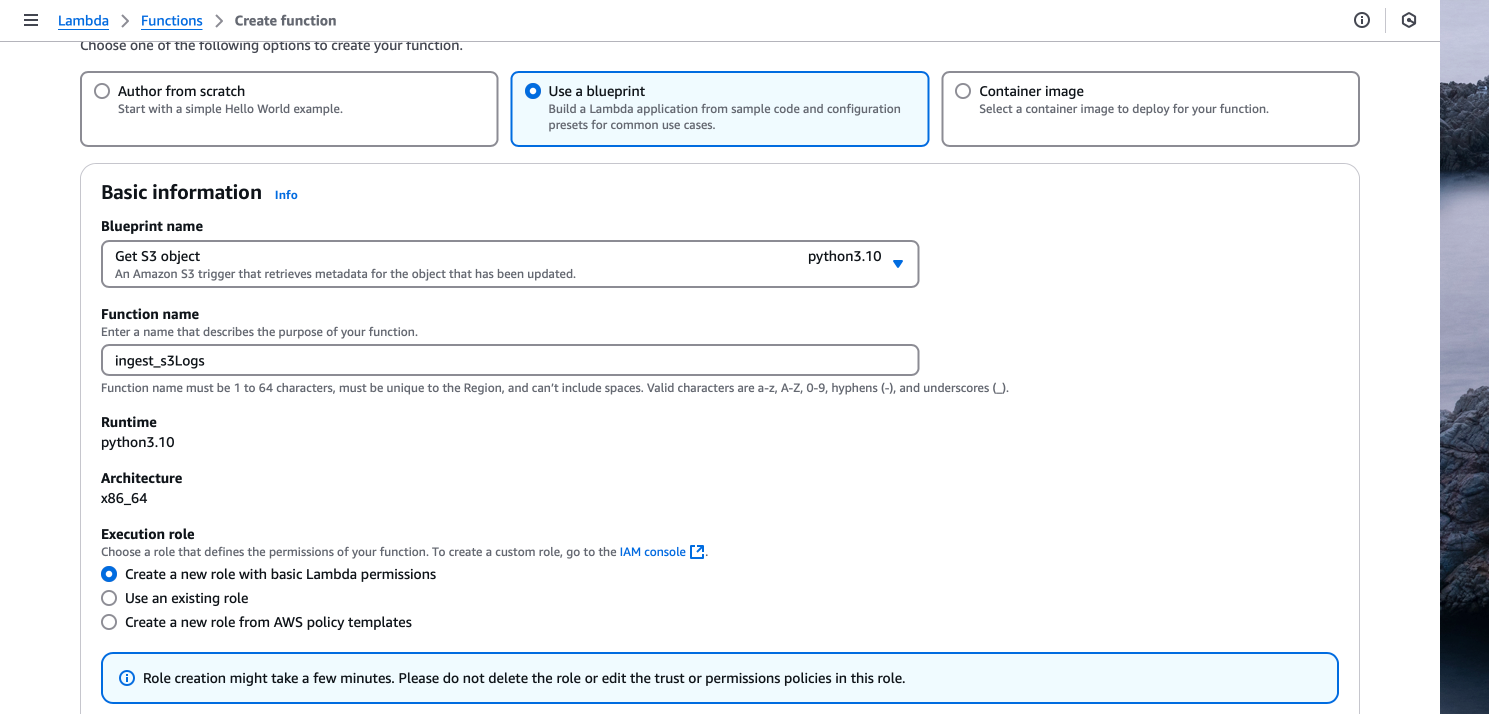Click the Function name label
Screen dimensions: 1489x714
(x=150, y=314)
